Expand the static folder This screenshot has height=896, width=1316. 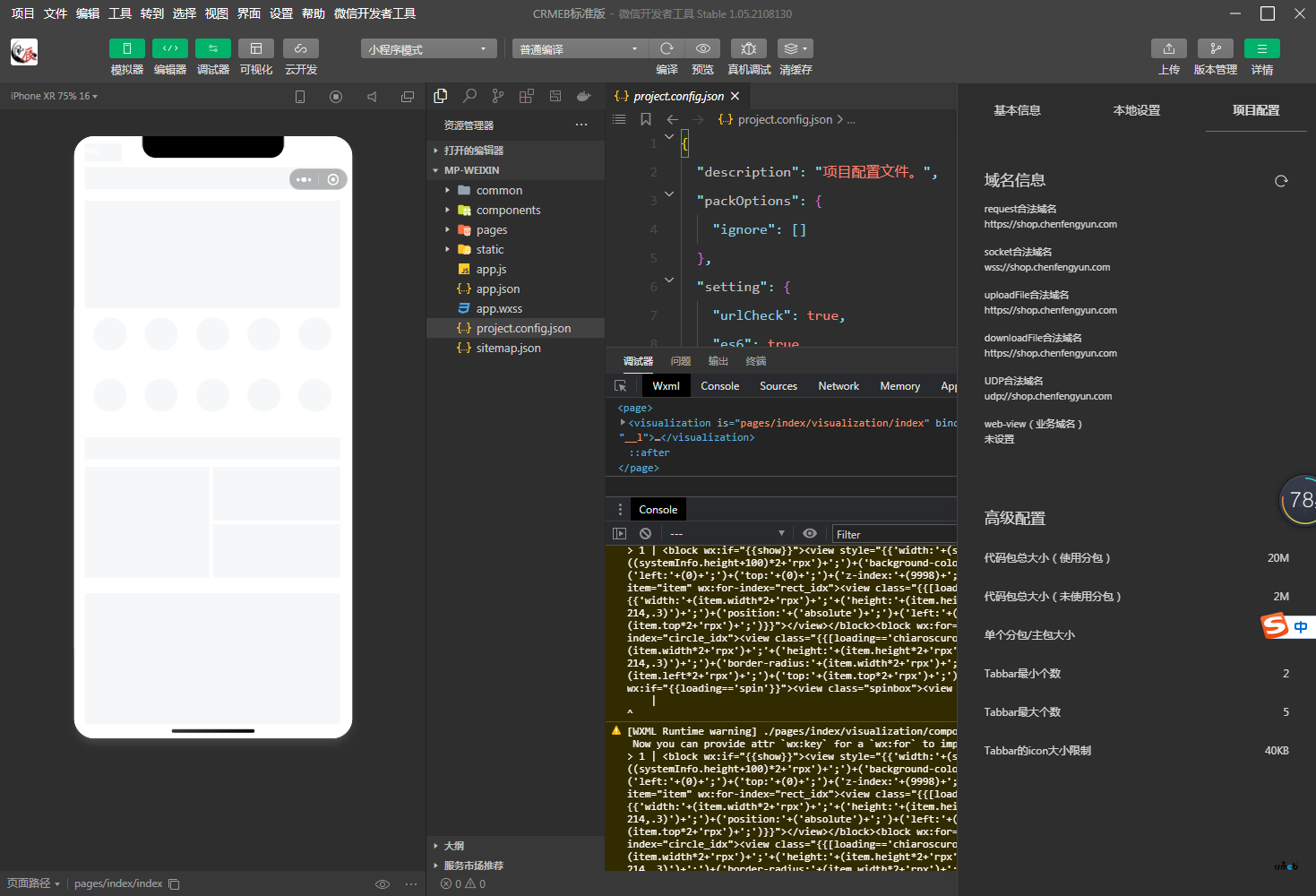click(515, 249)
